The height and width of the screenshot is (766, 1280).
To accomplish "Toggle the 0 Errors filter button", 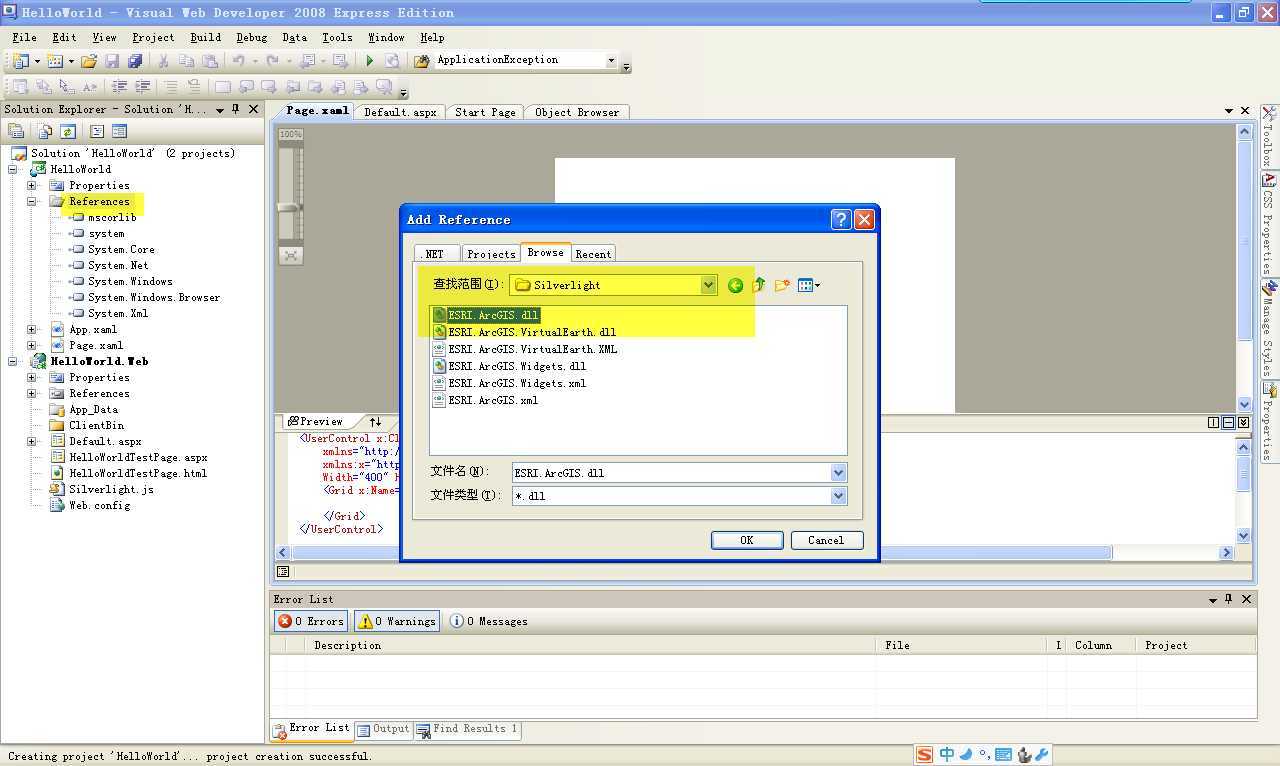I will tap(310, 621).
